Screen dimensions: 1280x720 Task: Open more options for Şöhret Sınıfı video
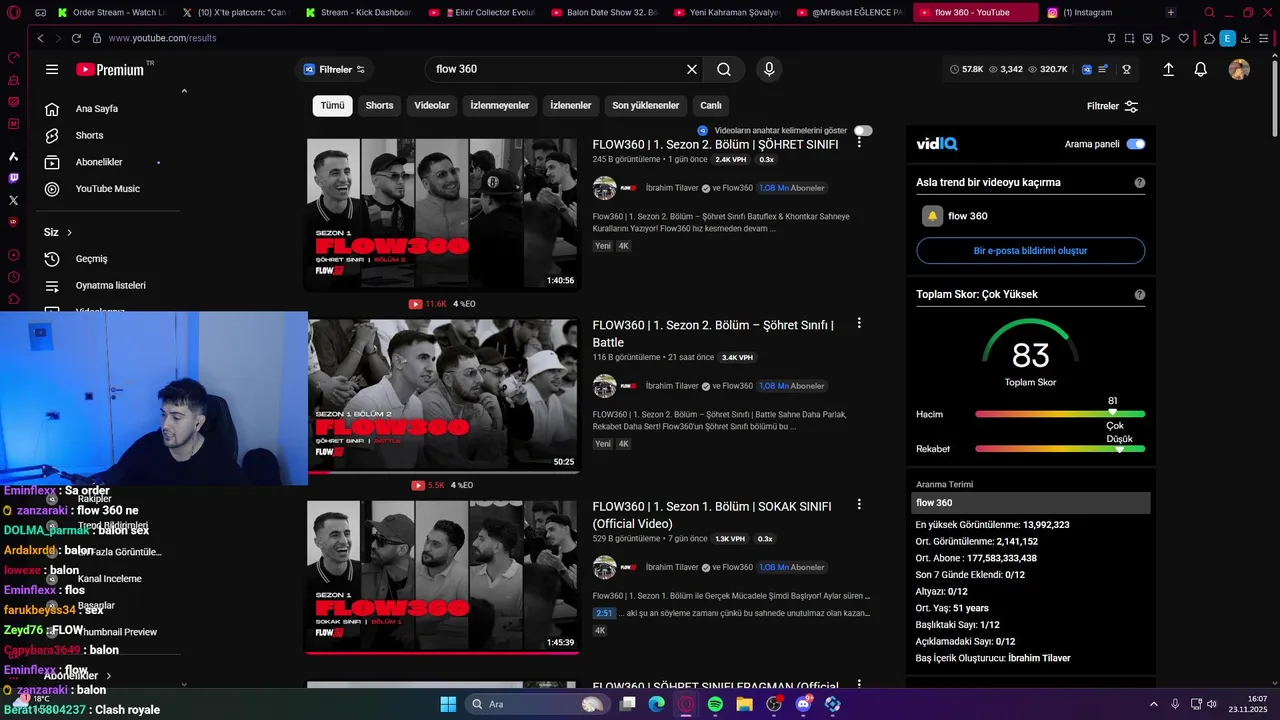[859, 143]
